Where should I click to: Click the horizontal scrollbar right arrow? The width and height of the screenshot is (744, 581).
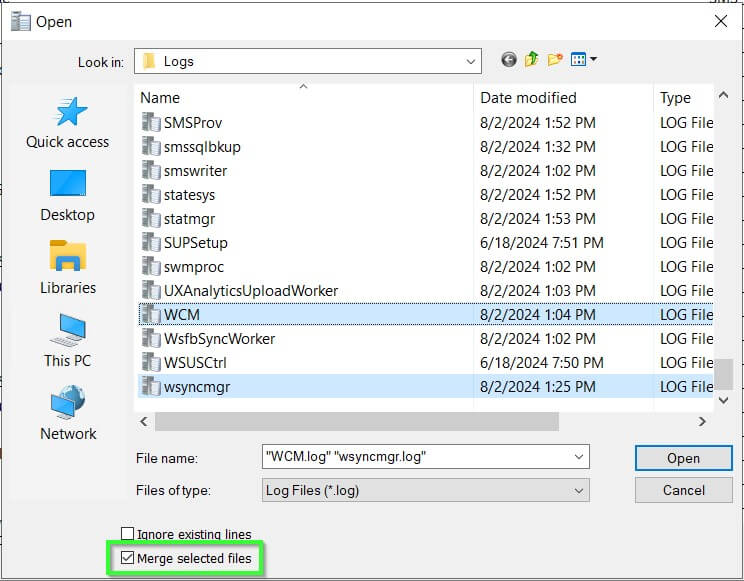click(702, 421)
